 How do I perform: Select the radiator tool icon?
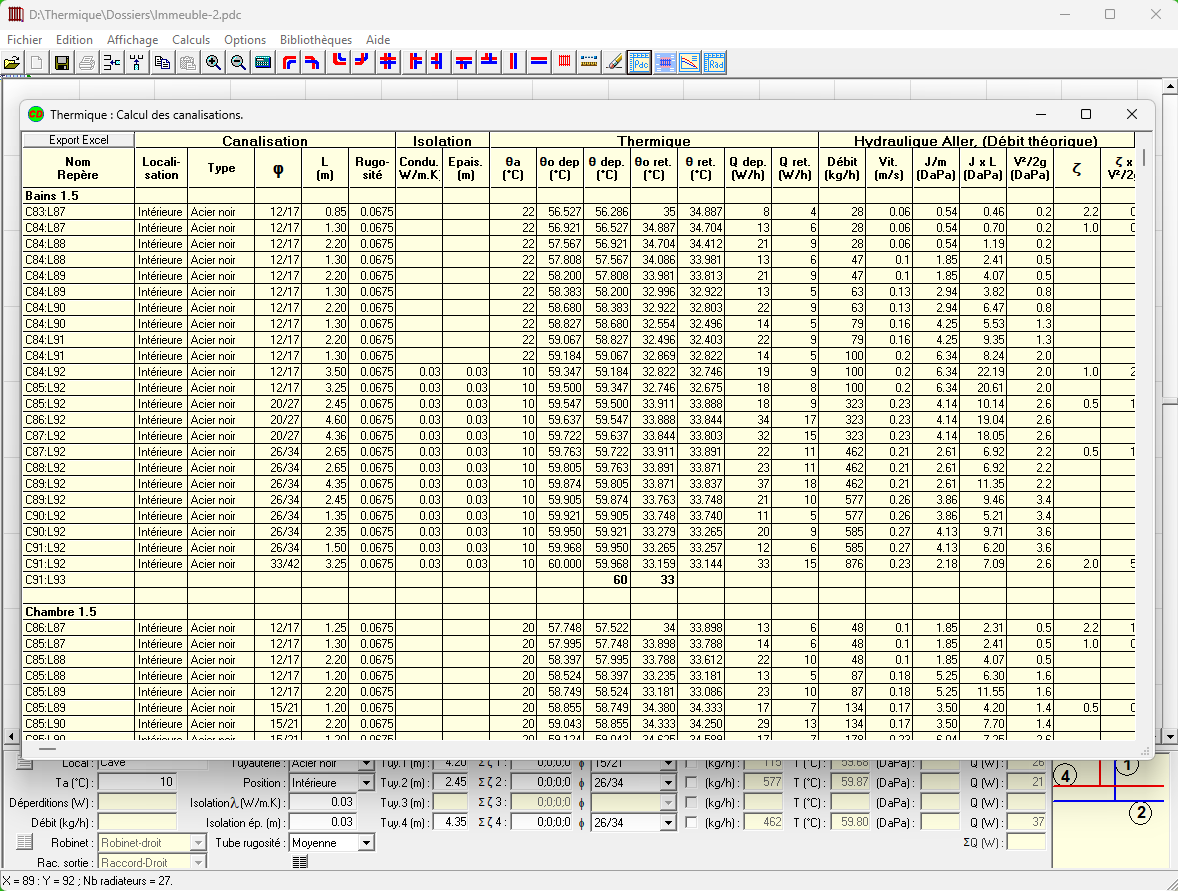tap(565, 62)
